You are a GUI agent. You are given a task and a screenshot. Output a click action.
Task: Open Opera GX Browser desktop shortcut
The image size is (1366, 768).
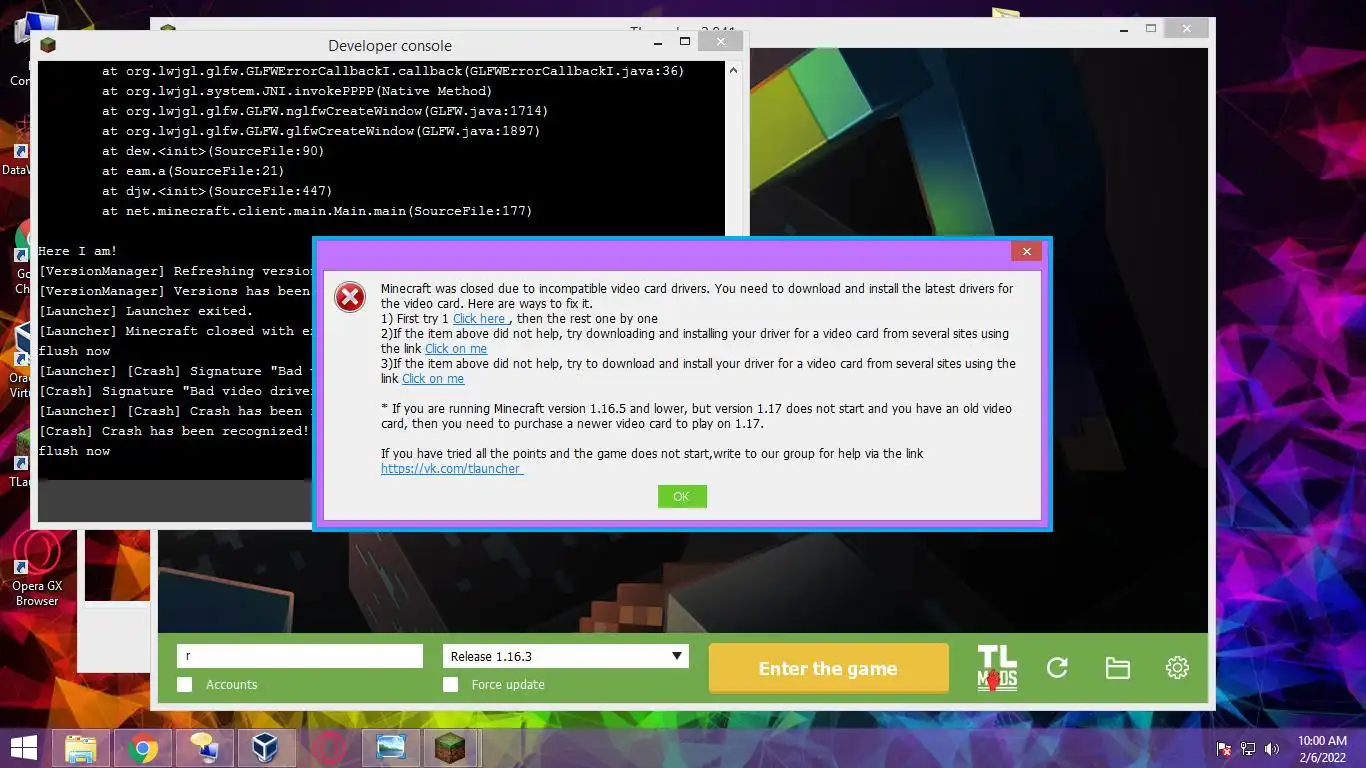pos(37,568)
